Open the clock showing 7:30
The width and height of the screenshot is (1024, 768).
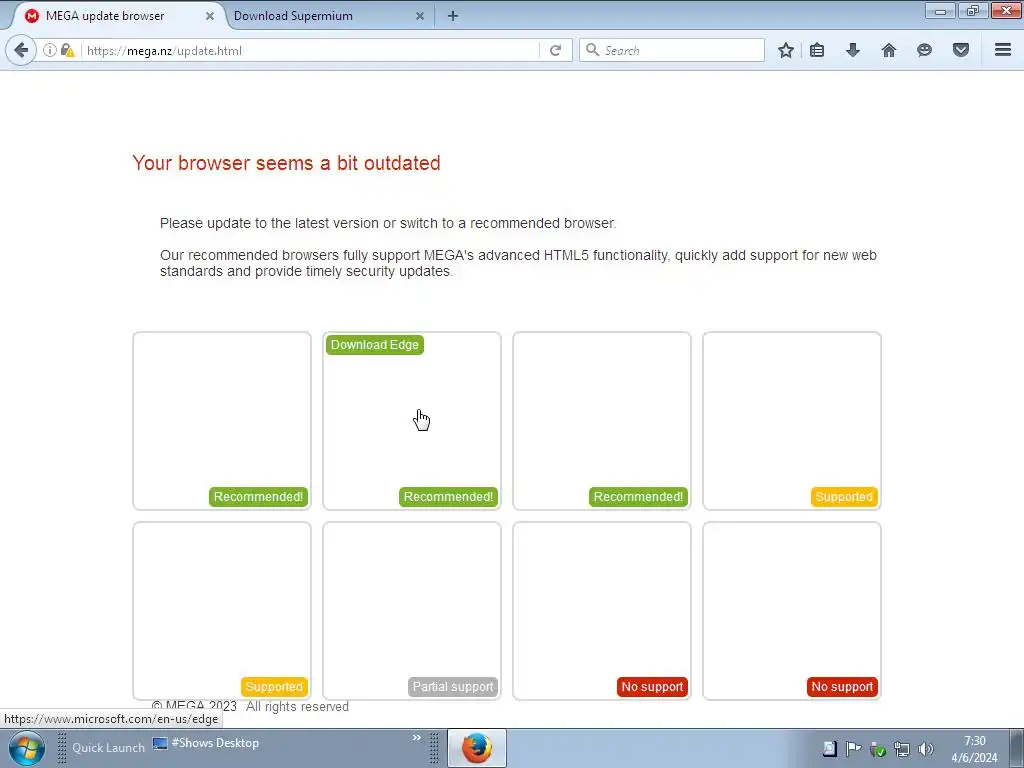pyautogui.click(x=974, y=749)
